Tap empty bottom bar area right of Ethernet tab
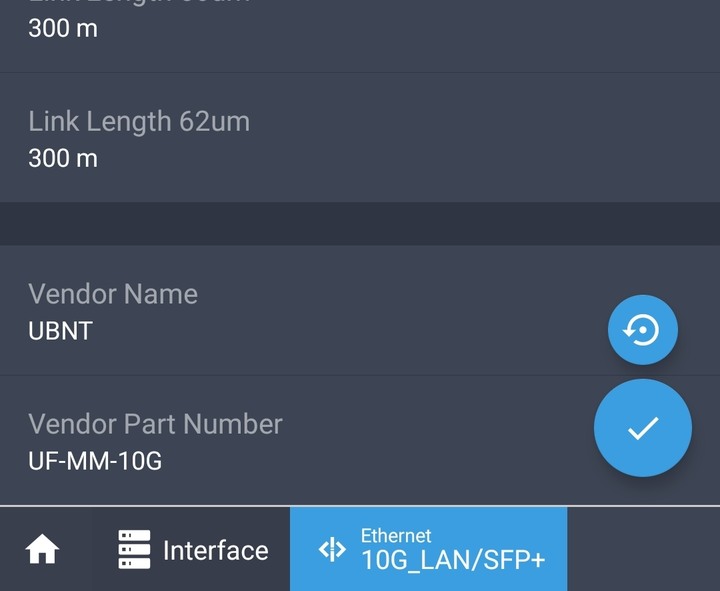 coord(643,549)
